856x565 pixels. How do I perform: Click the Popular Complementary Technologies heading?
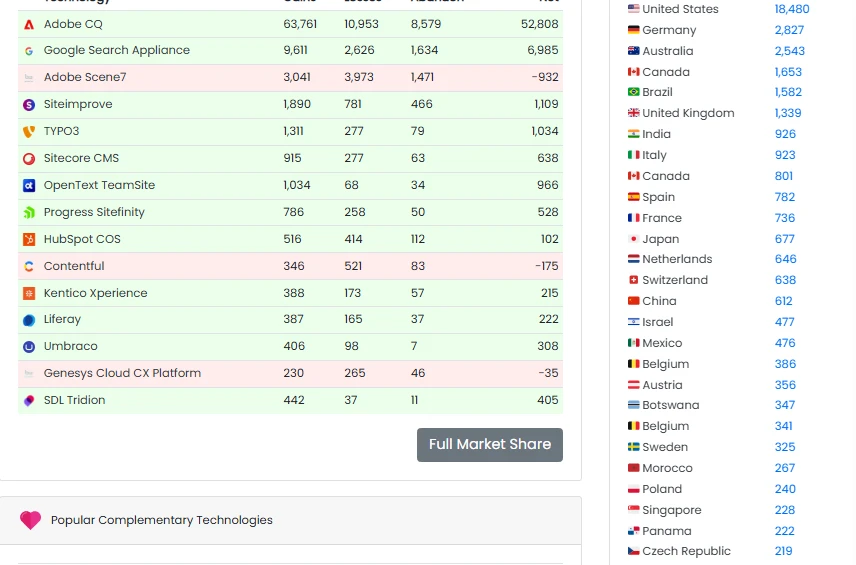pyautogui.click(x=162, y=520)
